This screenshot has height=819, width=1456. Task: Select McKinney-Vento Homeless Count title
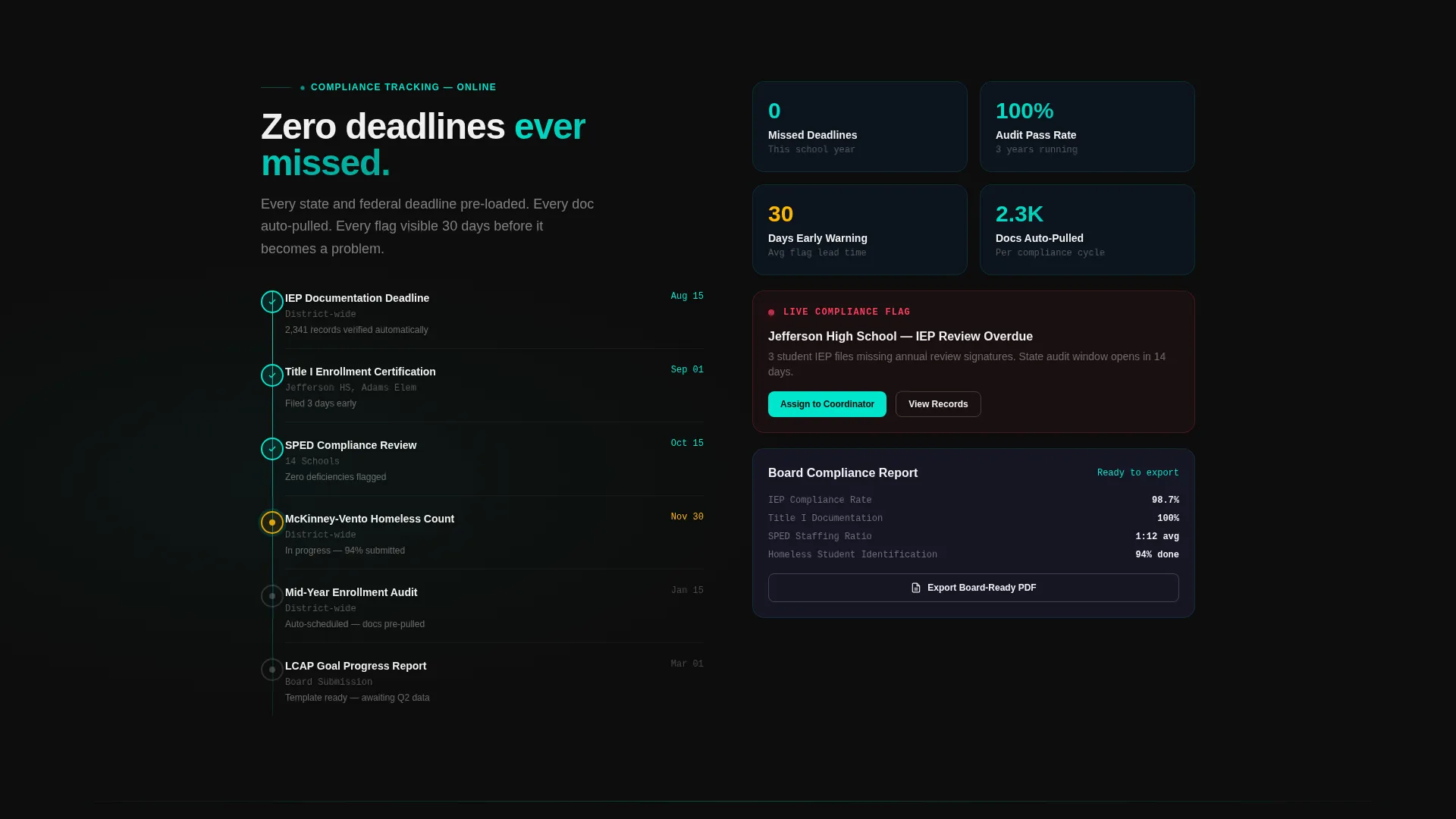tap(369, 519)
